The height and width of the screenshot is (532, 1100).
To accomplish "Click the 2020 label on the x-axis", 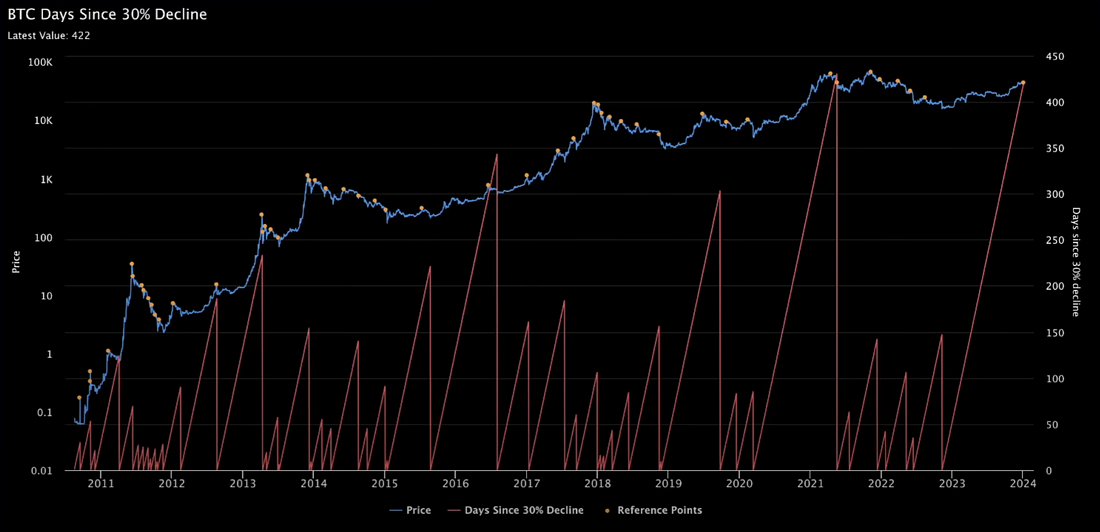I will point(739,483).
